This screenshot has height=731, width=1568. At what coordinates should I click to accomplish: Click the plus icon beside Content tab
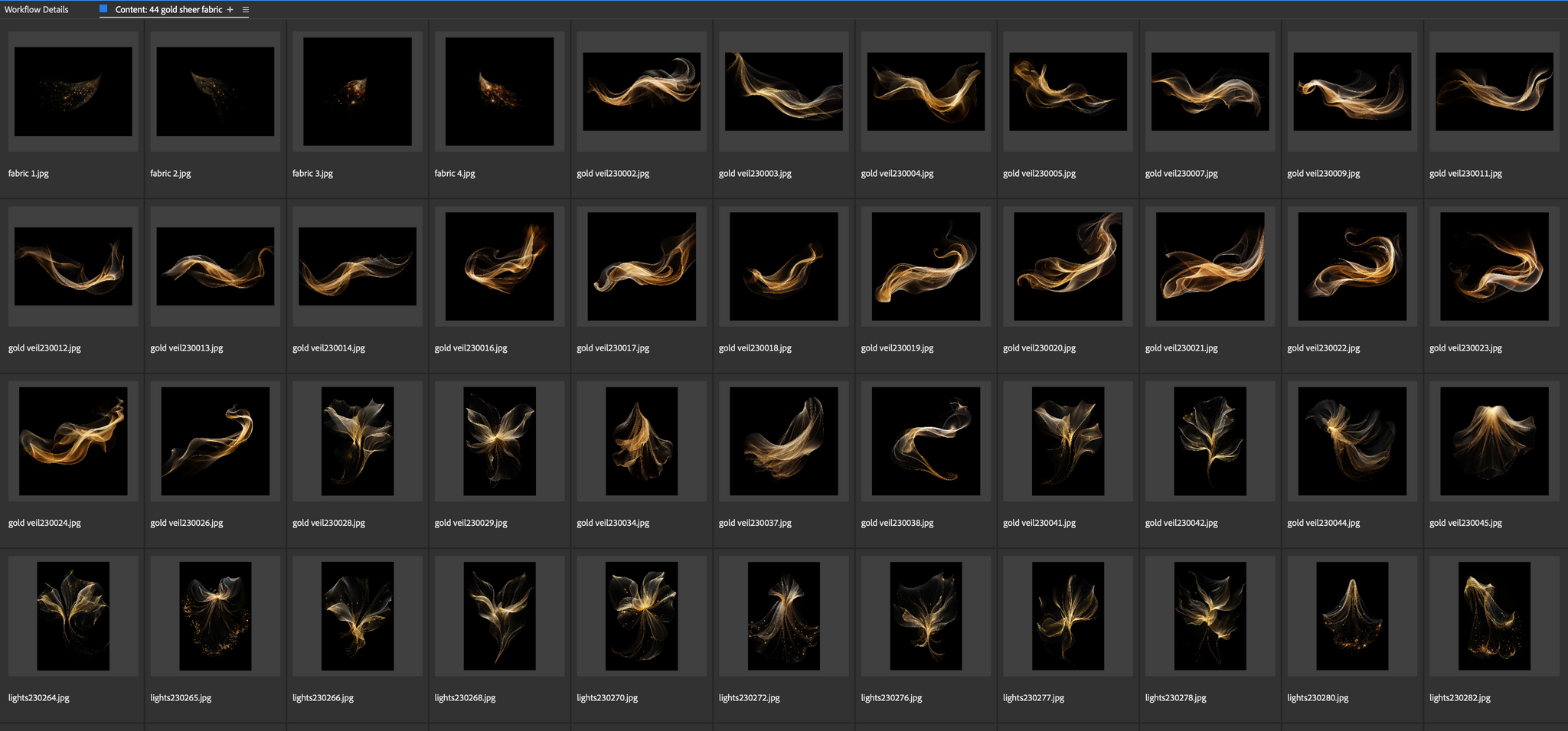click(x=230, y=10)
